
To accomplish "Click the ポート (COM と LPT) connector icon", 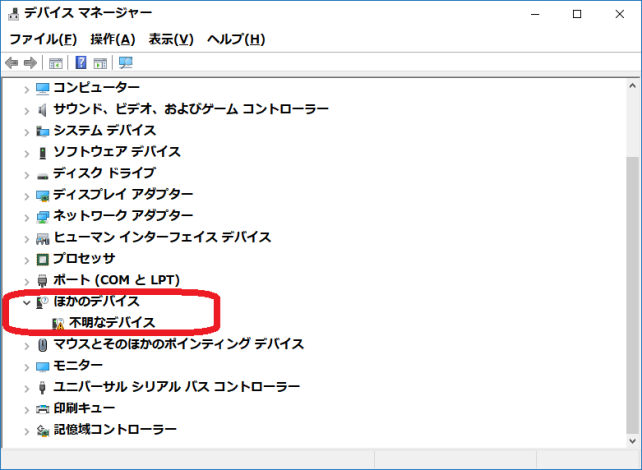I will [43, 281].
